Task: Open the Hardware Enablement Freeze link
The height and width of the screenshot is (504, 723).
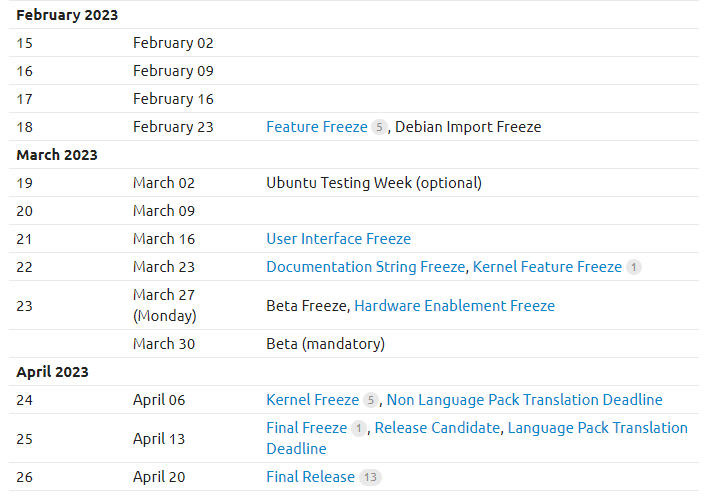Action: pos(454,306)
